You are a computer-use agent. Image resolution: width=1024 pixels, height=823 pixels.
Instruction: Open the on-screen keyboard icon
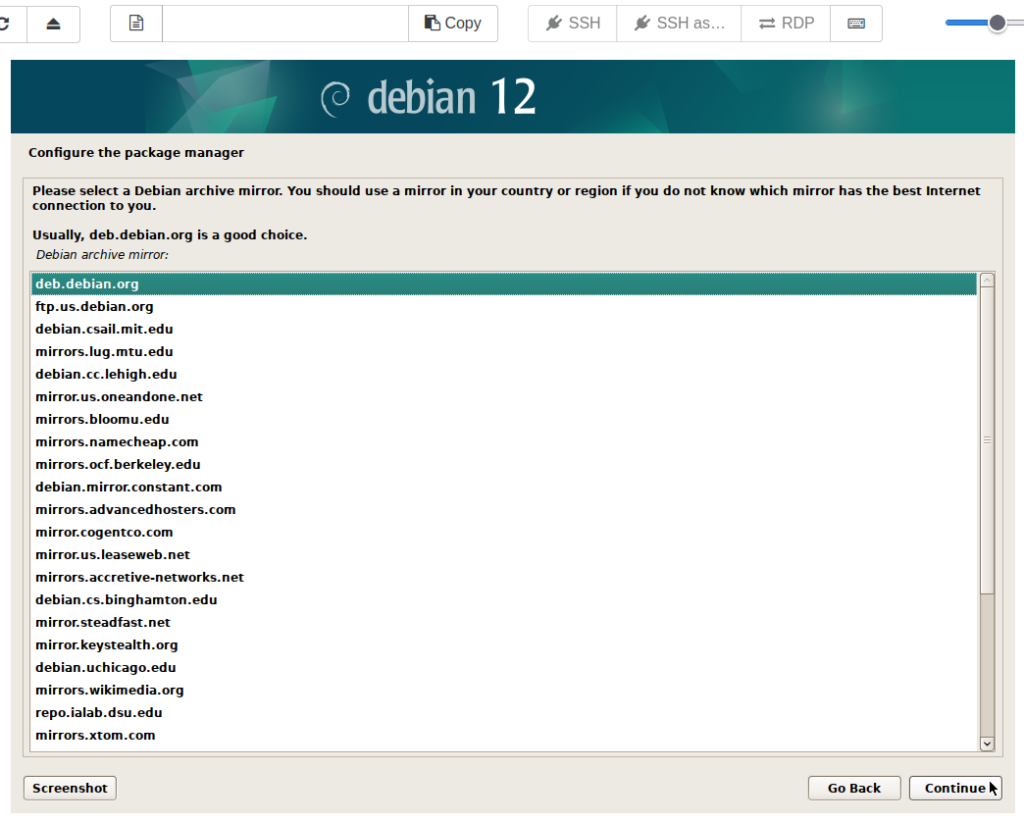coord(856,23)
